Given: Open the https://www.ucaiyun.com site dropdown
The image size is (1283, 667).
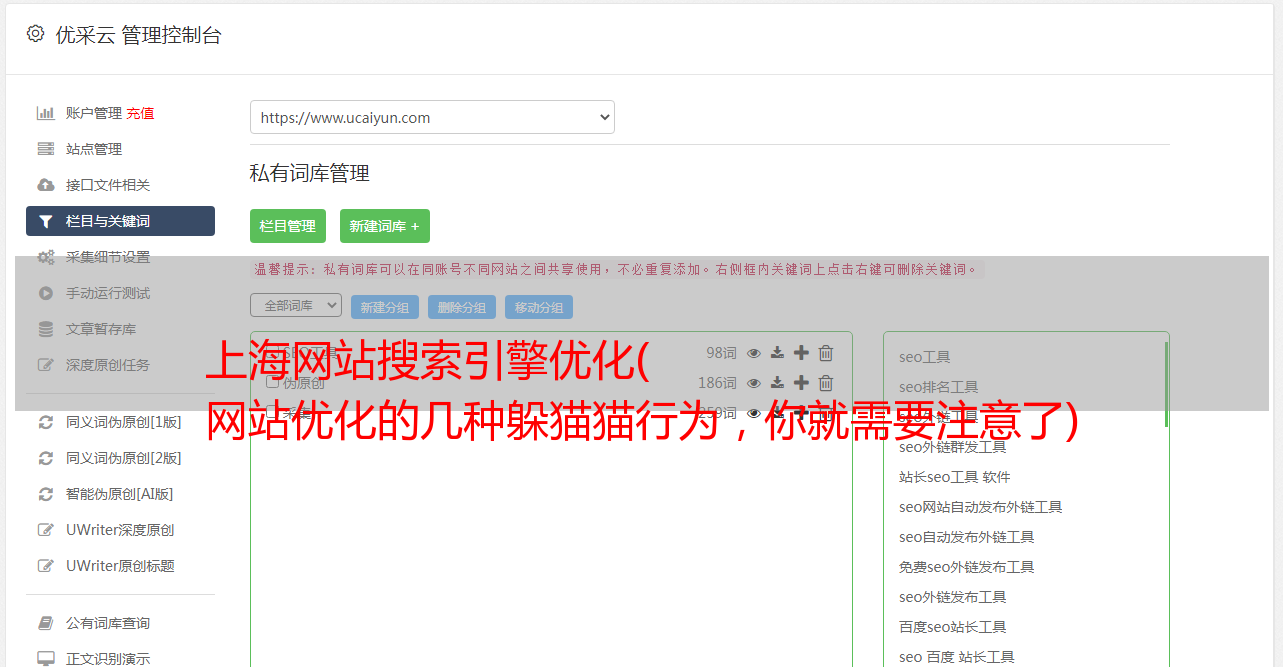Looking at the screenshot, I should click(x=432, y=117).
